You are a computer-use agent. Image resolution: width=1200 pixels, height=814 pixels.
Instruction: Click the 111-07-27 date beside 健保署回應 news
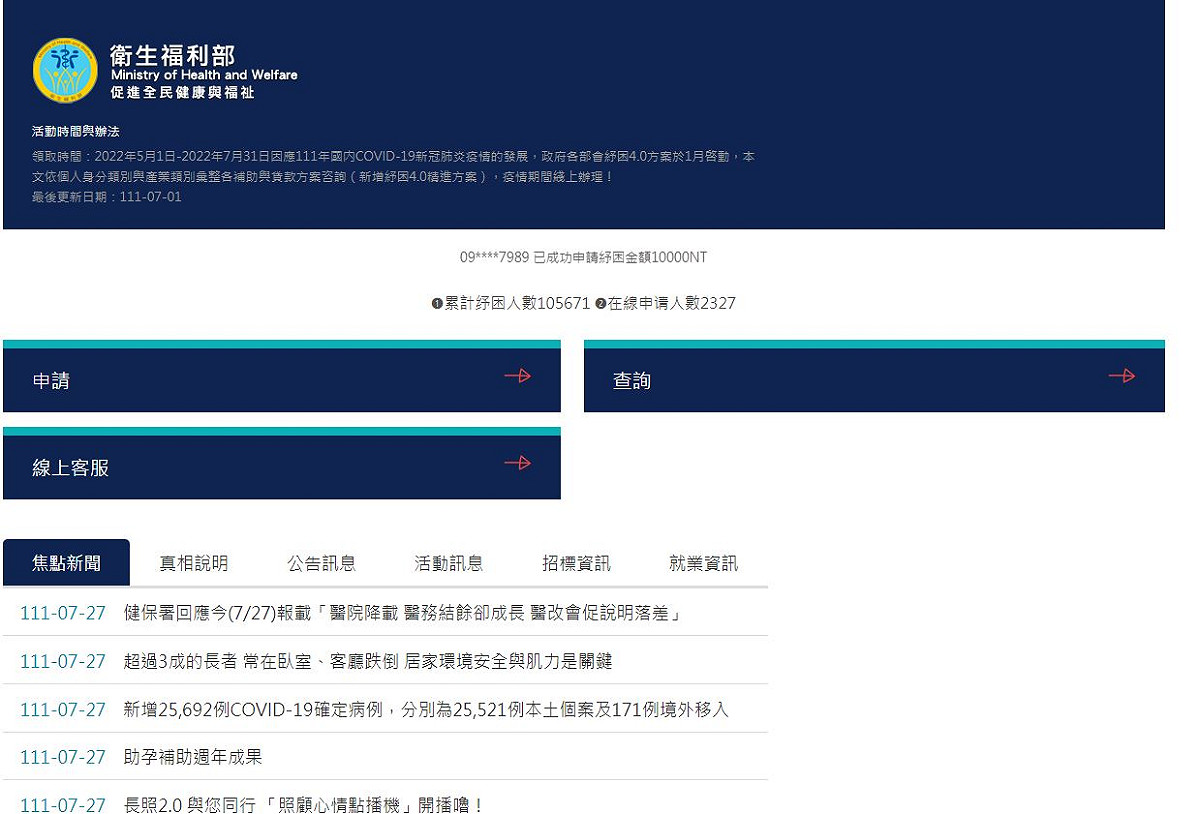click(62, 613)
